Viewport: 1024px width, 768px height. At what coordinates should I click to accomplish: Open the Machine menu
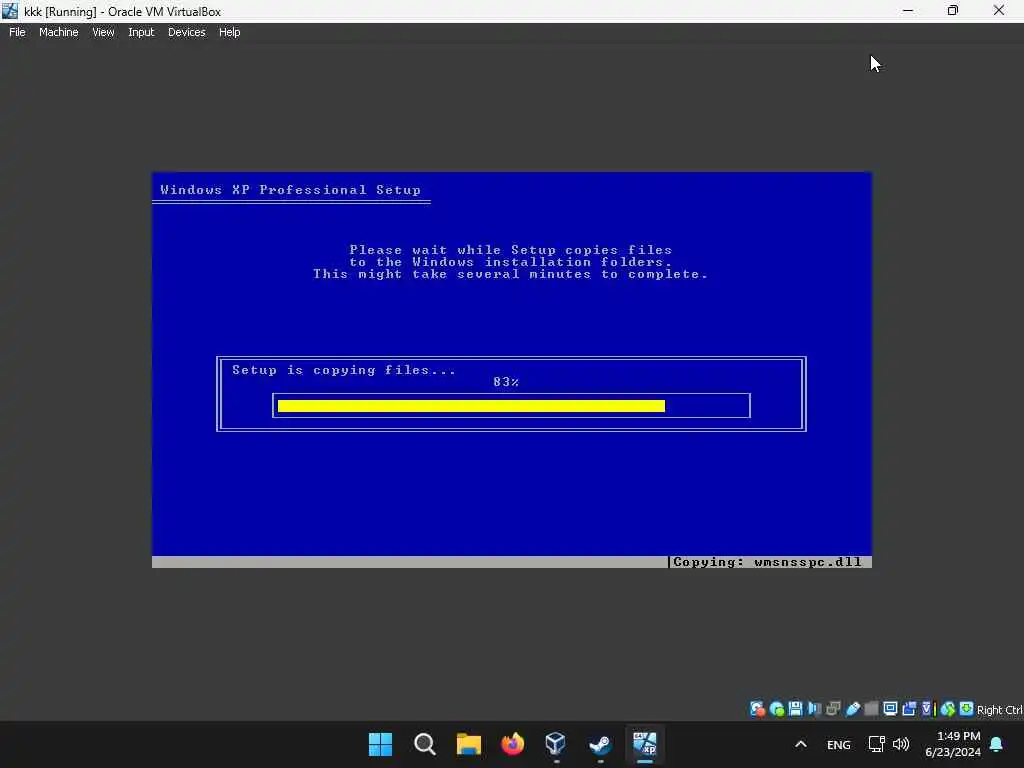click(58, 32)
